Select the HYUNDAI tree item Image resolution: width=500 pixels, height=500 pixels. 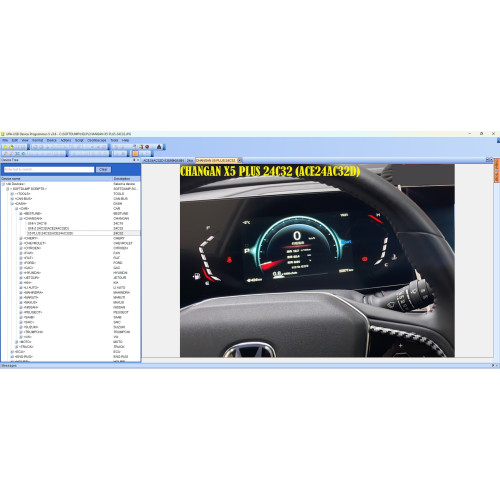click(x=32, y=273)
